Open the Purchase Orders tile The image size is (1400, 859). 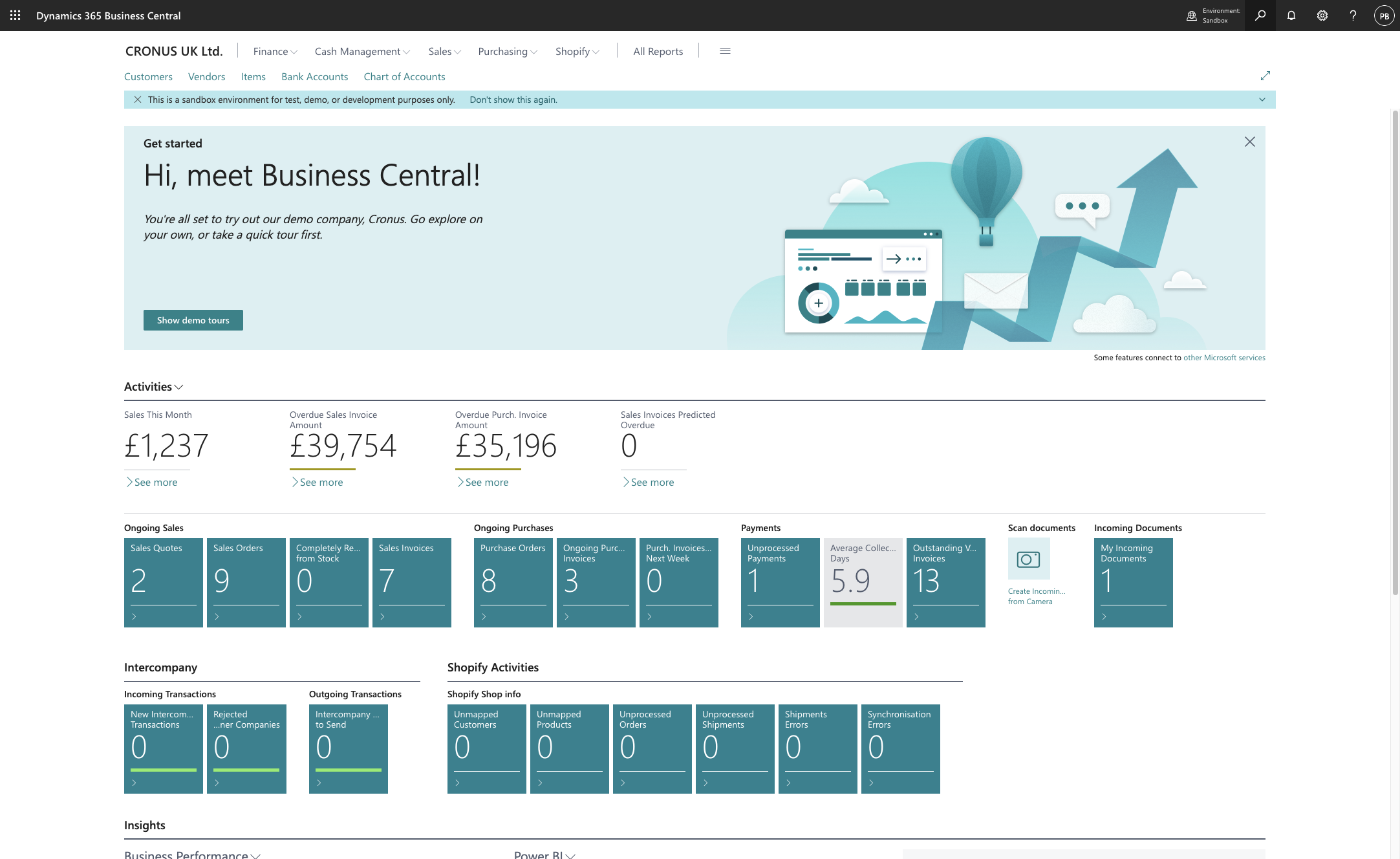point(513,582)
